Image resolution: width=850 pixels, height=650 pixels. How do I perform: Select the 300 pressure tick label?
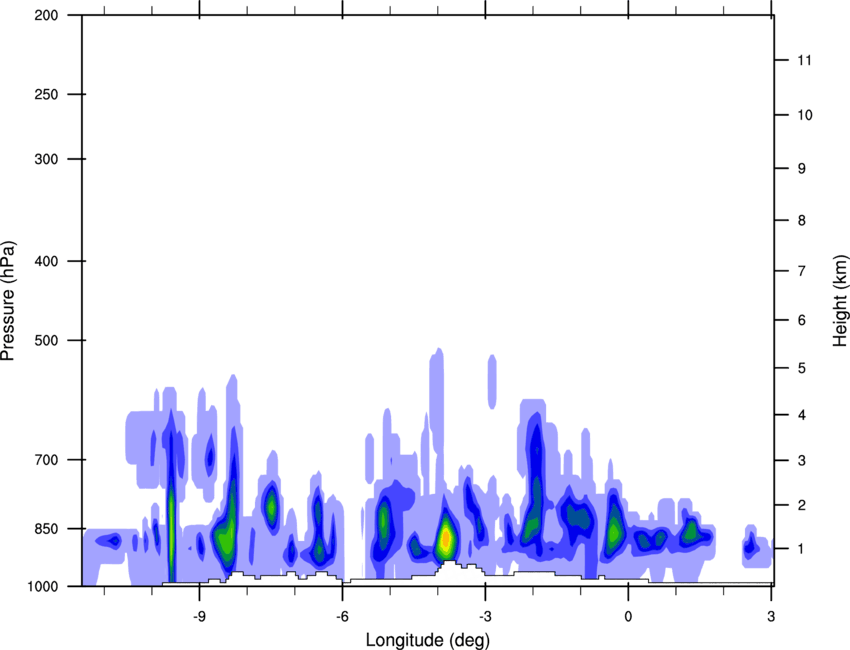pos(46,159)
